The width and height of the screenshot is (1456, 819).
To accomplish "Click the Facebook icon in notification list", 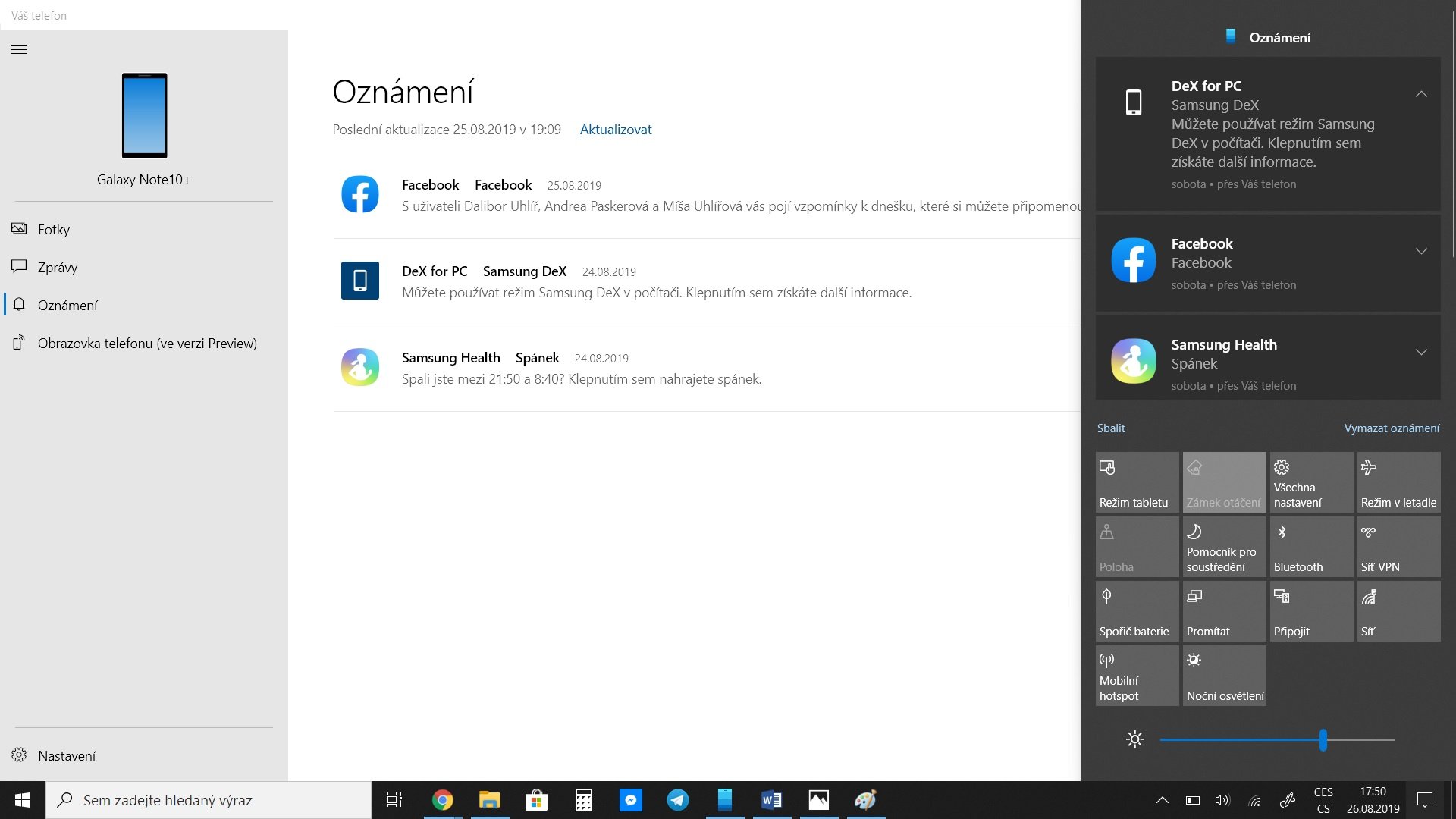I will pyautogui.click(x=360, y=194).
